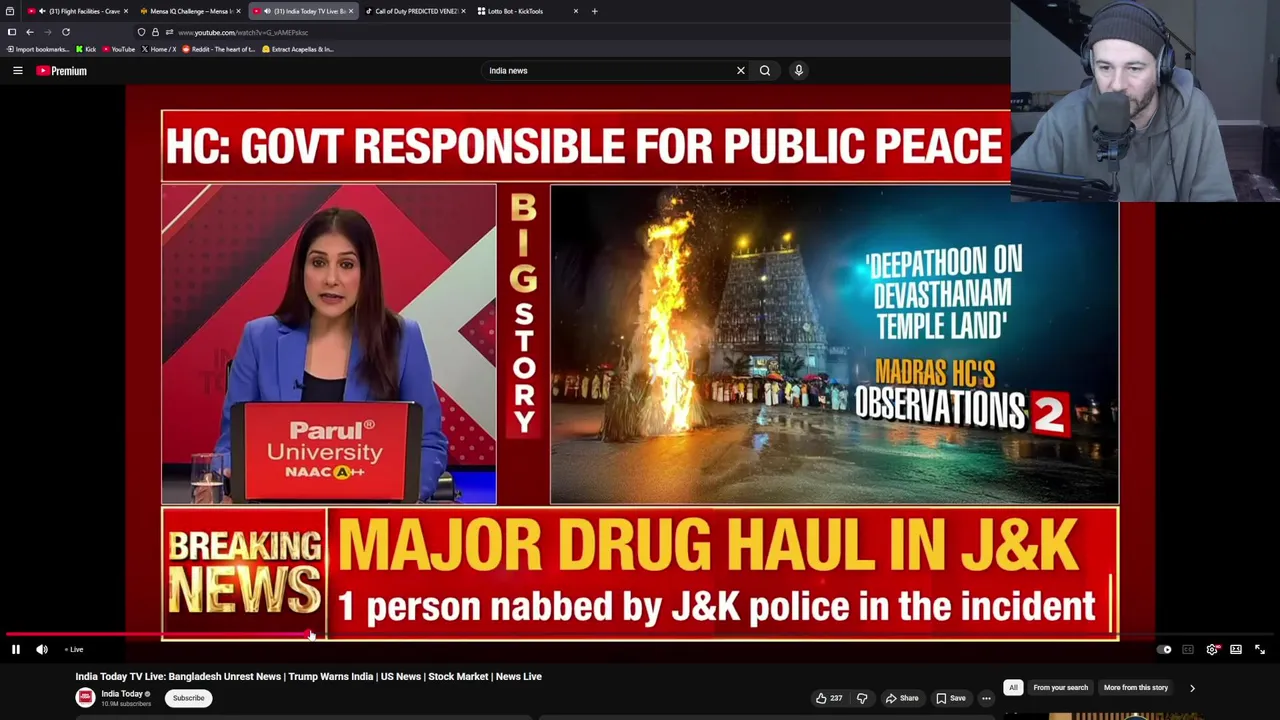Start voice search with microphone
The height and width of the screenshot is (720, 1280).
(799, 71)
